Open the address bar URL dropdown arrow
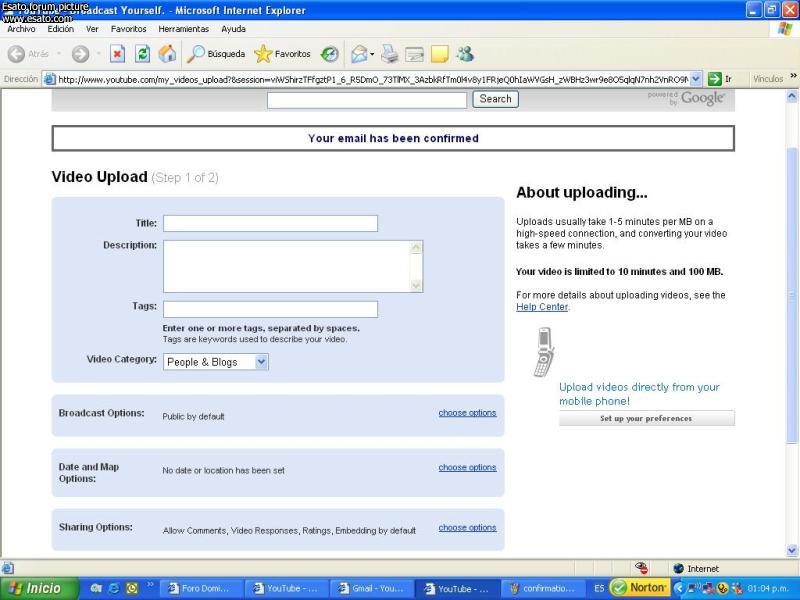The height and width of the screenshot is (600, 800). [x=695, y=79]
